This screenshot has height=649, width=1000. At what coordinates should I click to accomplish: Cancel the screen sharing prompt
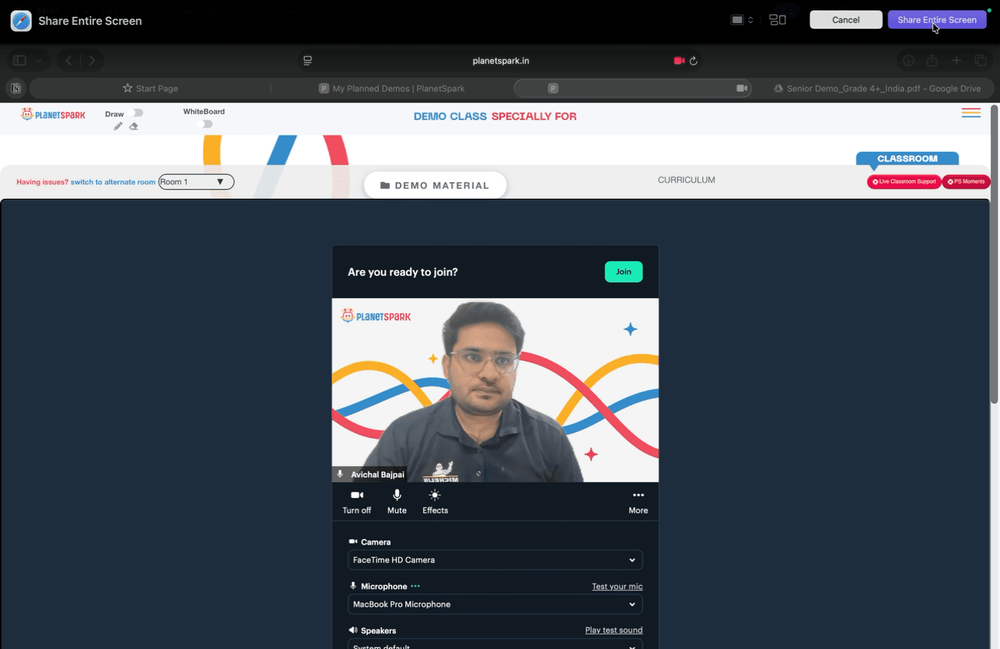click(x=846, y=20)
